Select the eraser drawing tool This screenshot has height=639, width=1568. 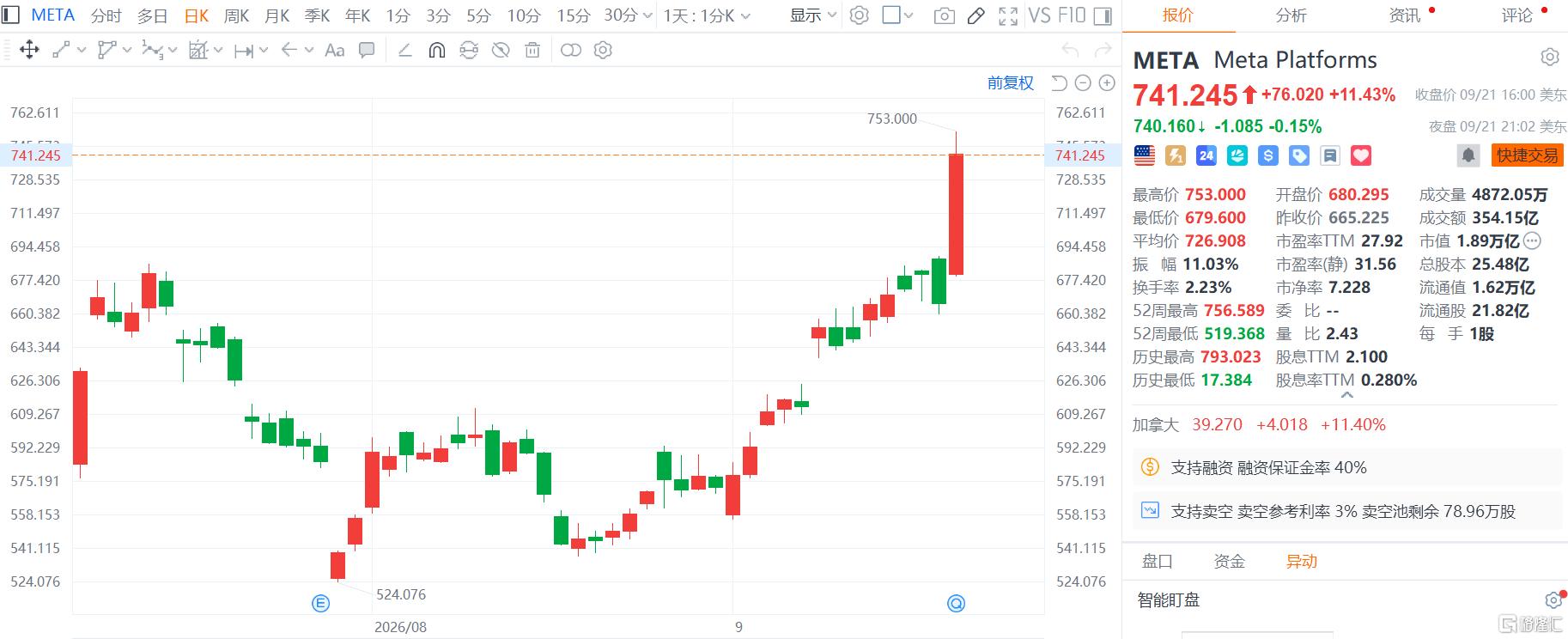point(405,51)
